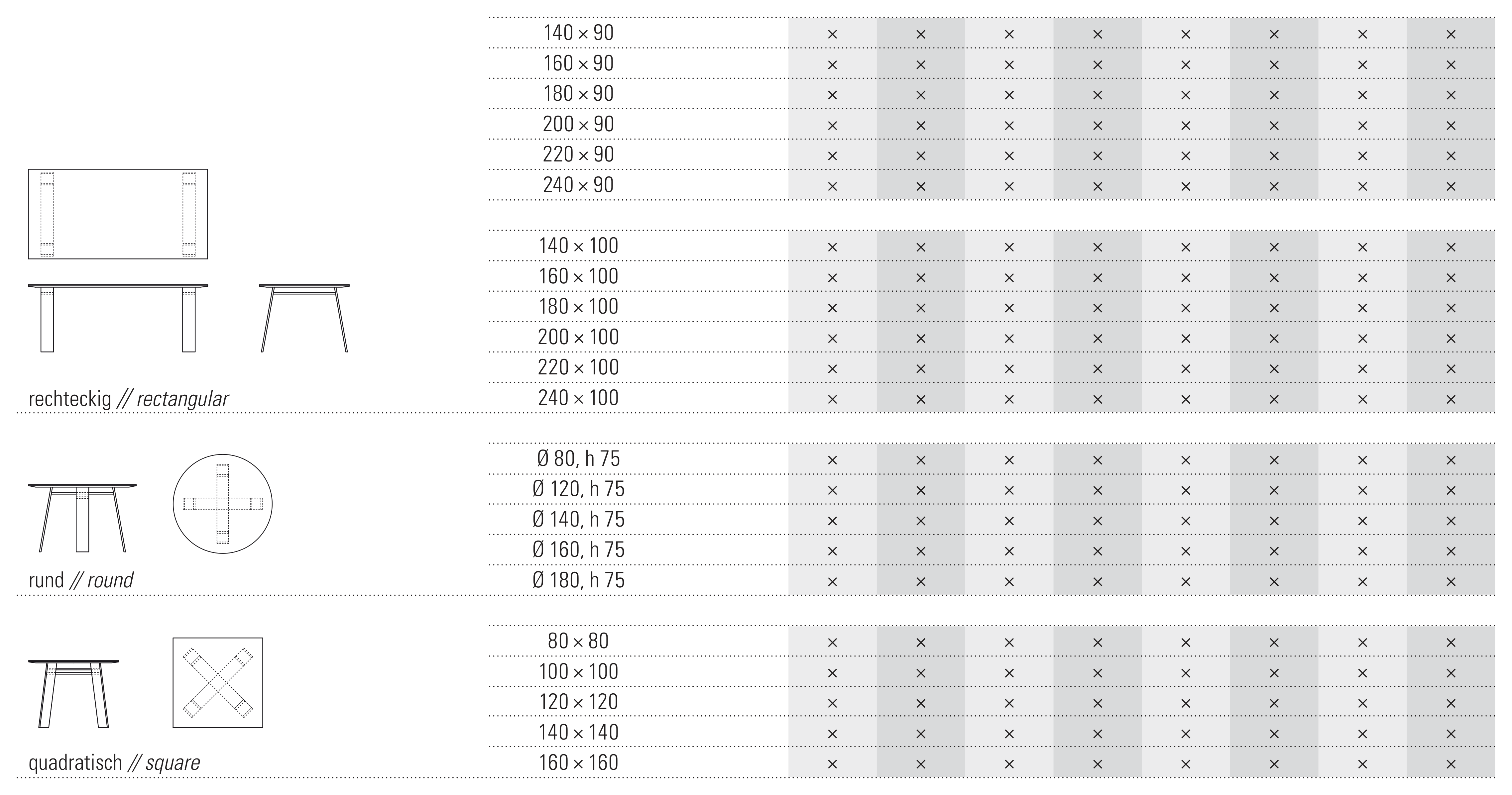Select the 120 × 120 size entry

[x=578, y=702]
